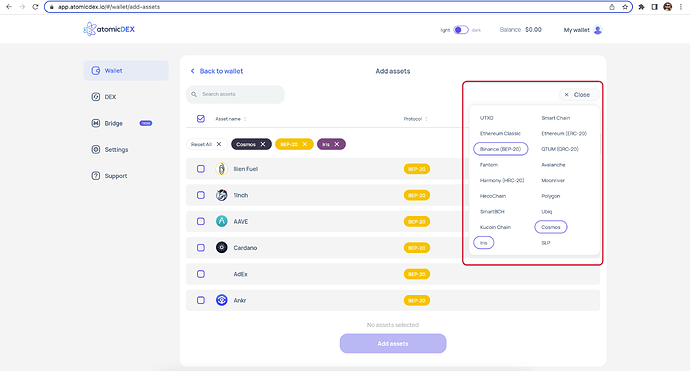This screenshot has height=371, width=690.
Task: Open the Bridge sidebar section
Action: pos(121,123)
